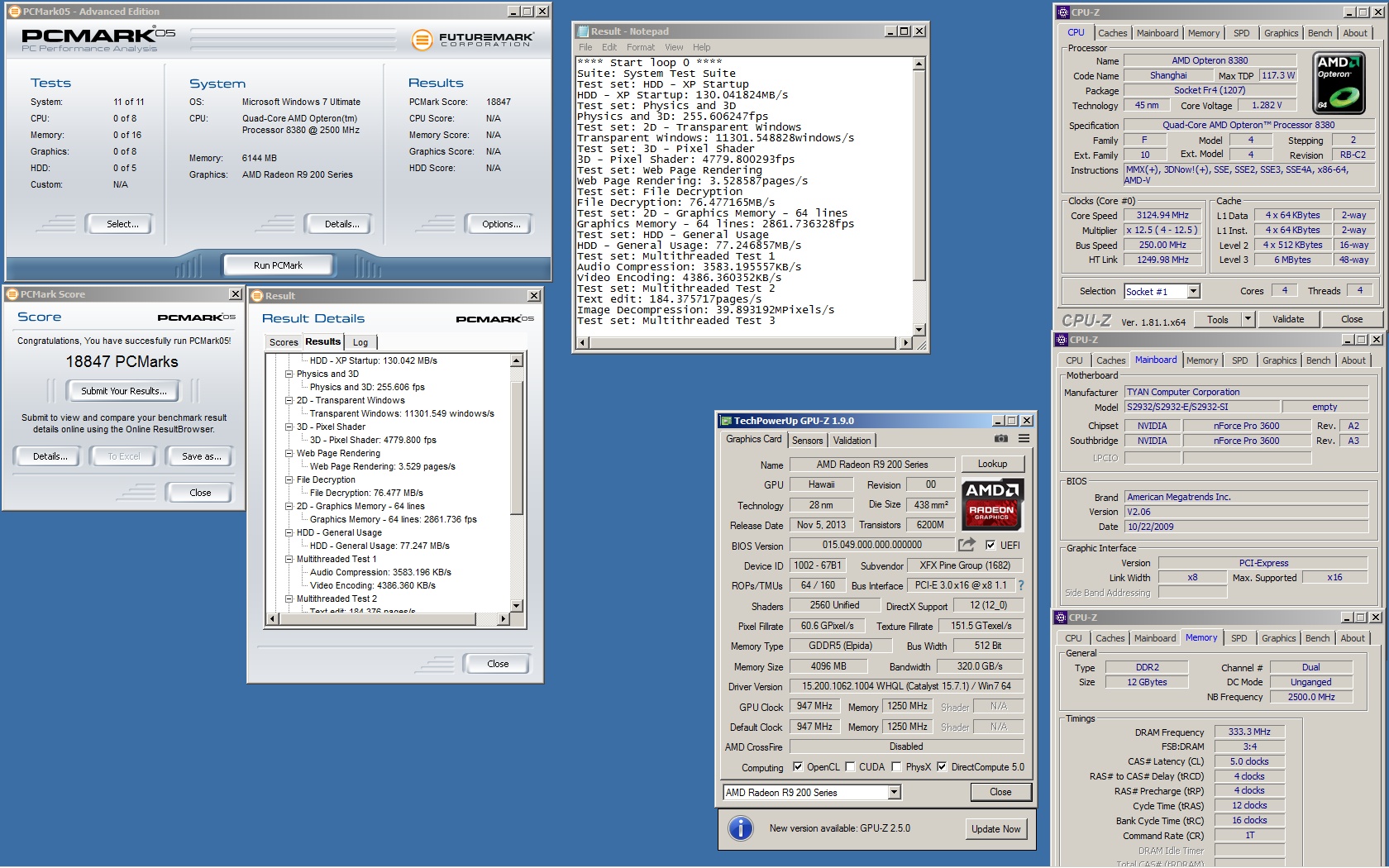Viewport: 1389px width, 868px height.
Task: Click the Result Details vertical scrollbar thumb
Action: point(517,448)
